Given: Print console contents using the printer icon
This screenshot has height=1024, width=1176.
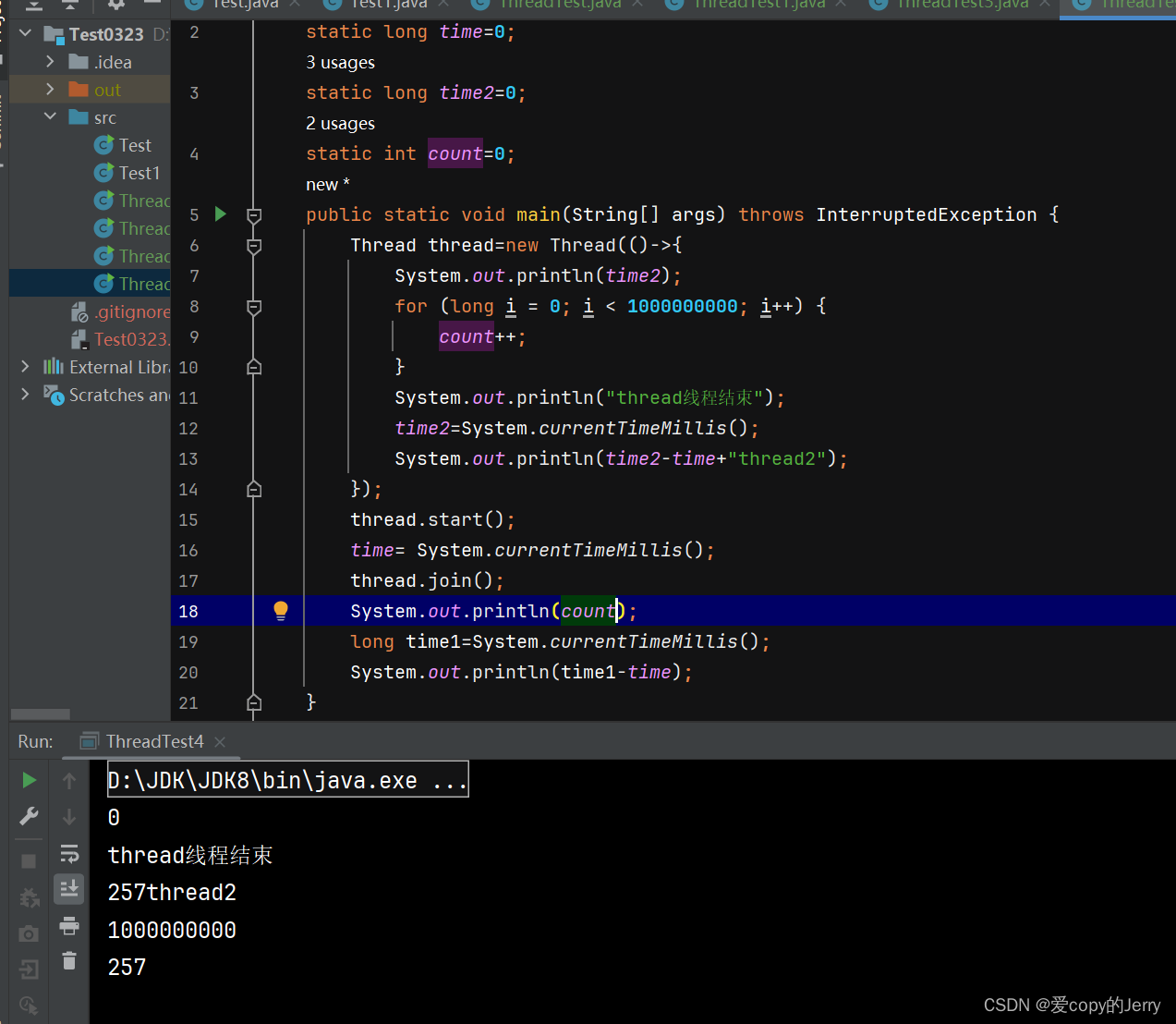Looking at the screenshot, I should coord(69,927).
